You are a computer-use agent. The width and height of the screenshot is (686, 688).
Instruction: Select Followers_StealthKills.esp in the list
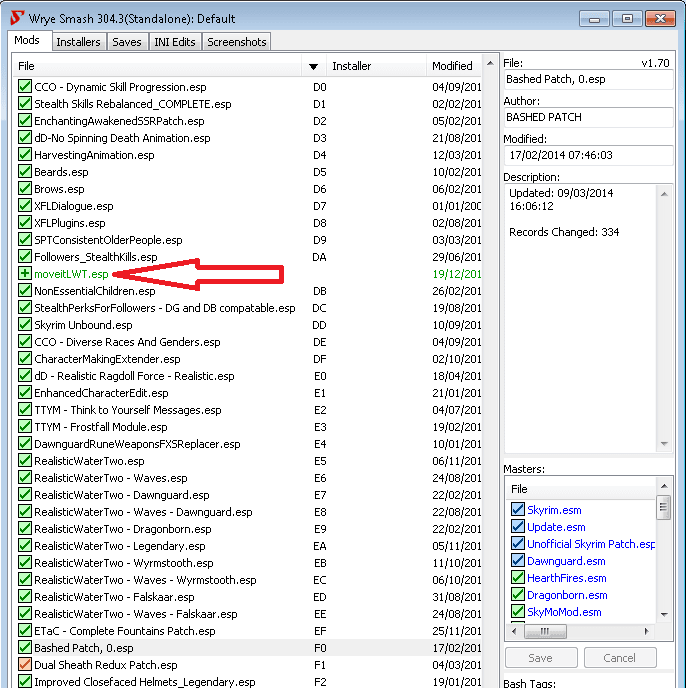coord(248,257)
